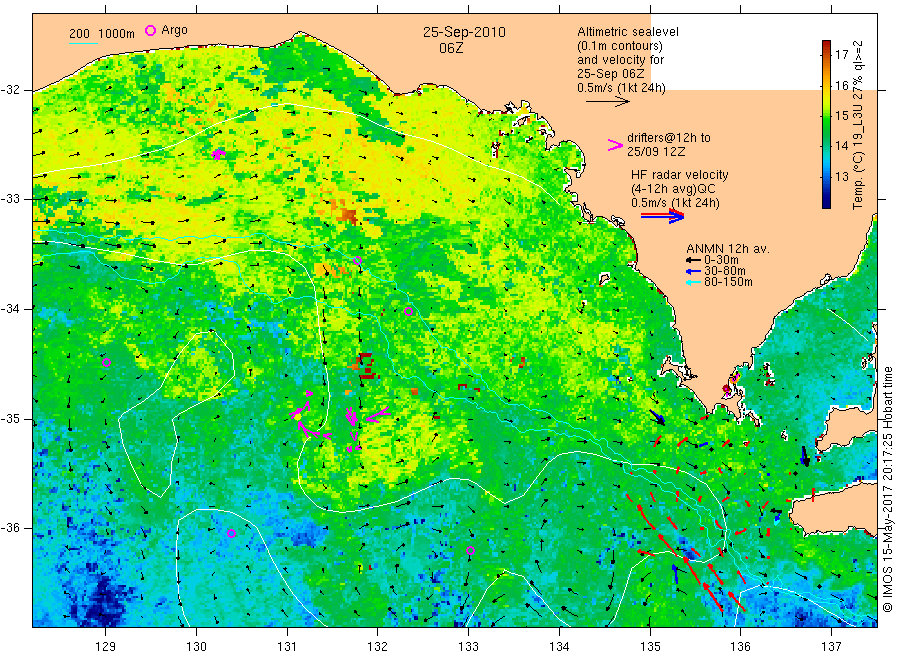Click the 13 tick on the temperature scale
This screenshot has width=900, height=660.
tap(841, 176)
